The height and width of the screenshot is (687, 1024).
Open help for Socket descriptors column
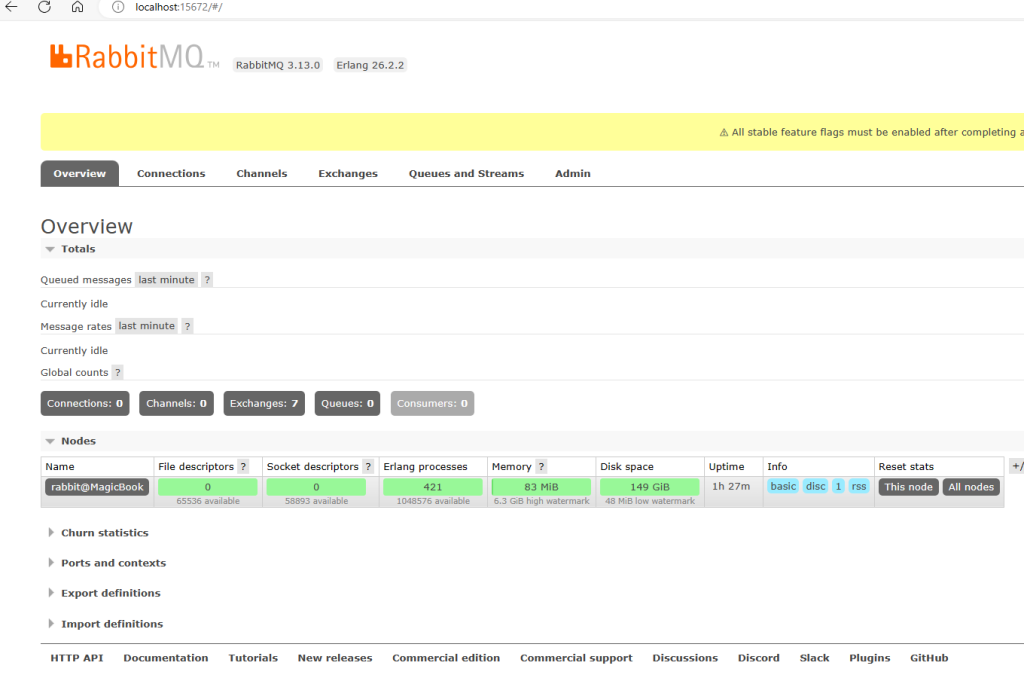coord(368,466)
